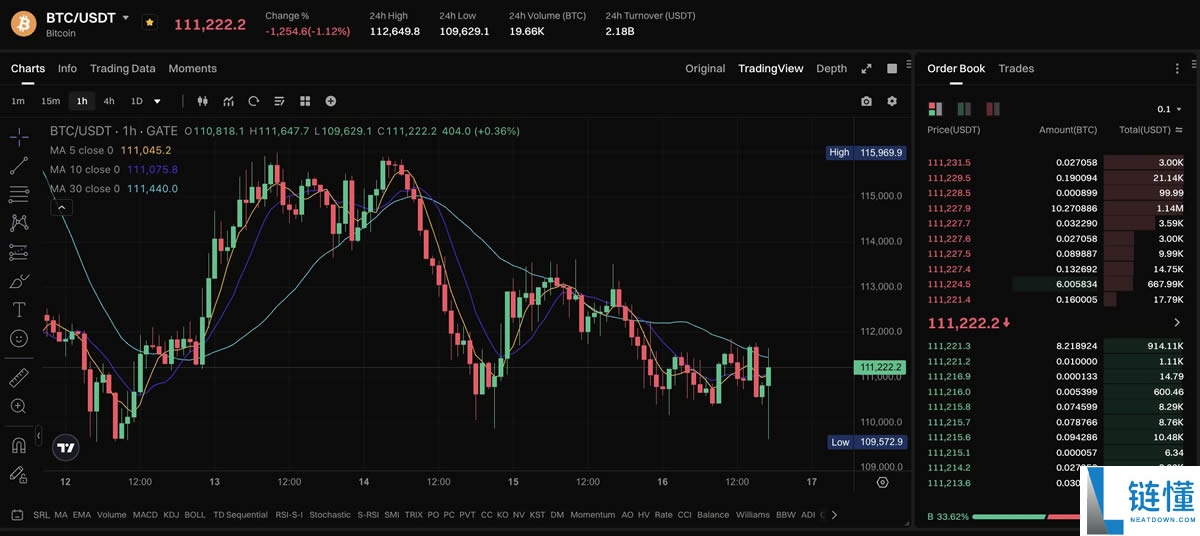The width and height of the screenshot is (1200, 536).
Task: Open order book 0.1 precision dropdown
Action: [1169, 109]
